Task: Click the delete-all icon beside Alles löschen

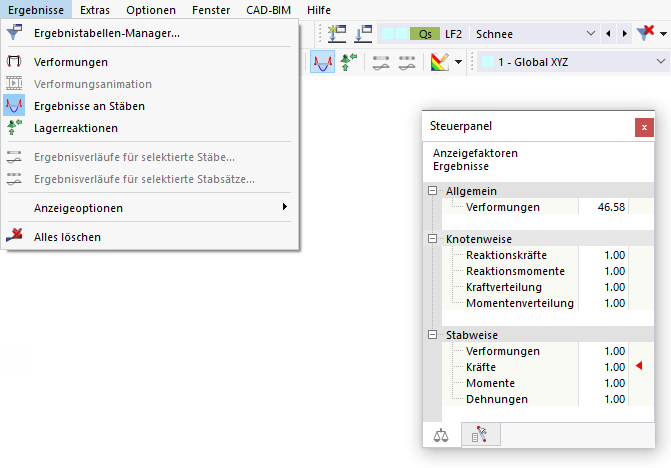Action: (14, 236)
